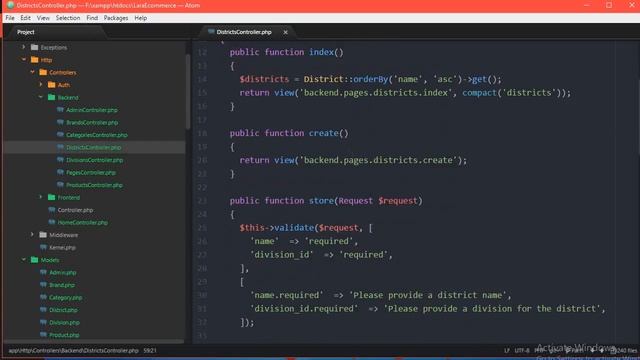Open ProductsController.php from the tree
The image size is (640, 360).
point(94,185)
